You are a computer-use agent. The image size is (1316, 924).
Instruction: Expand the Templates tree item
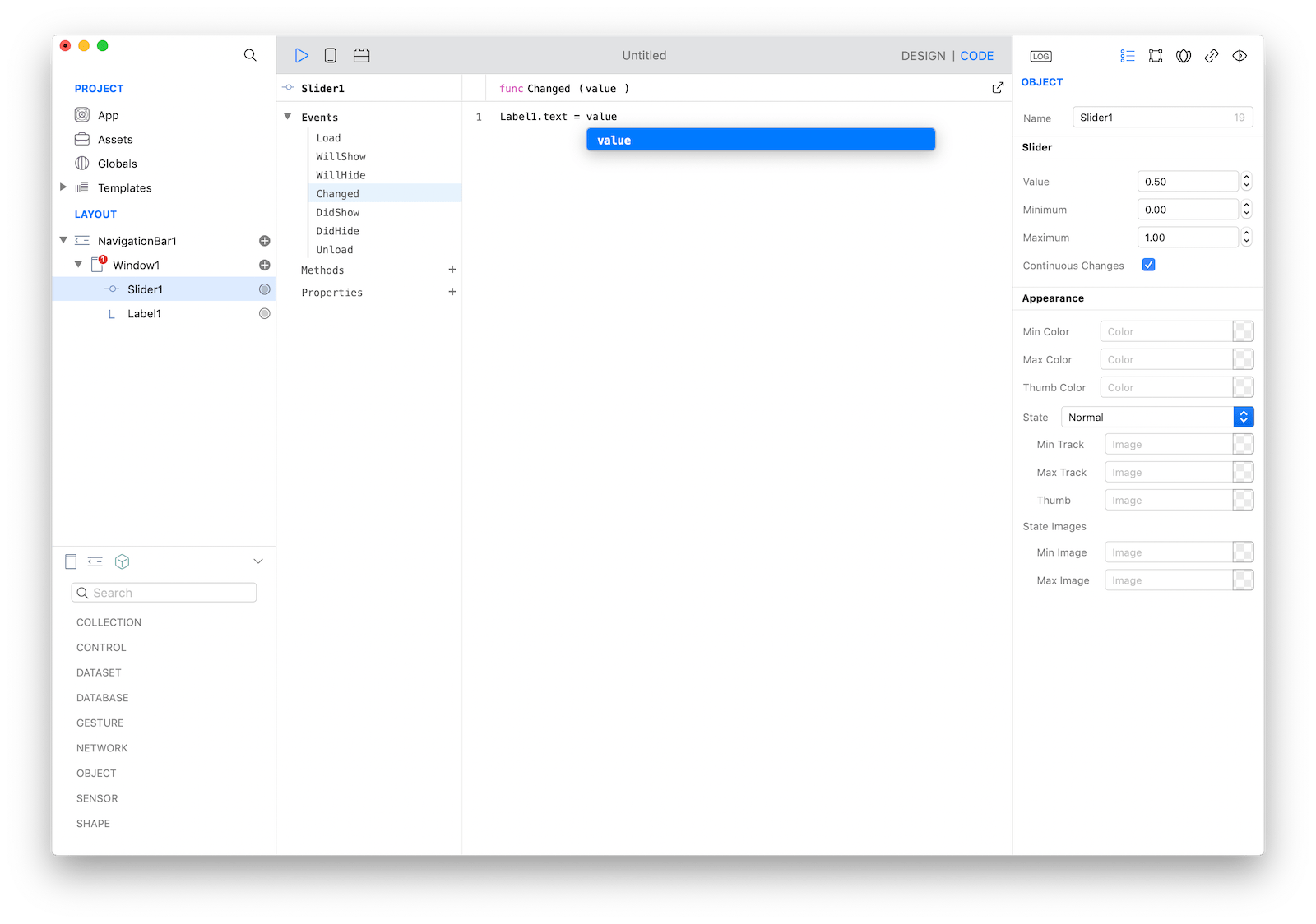click(63, 187)
